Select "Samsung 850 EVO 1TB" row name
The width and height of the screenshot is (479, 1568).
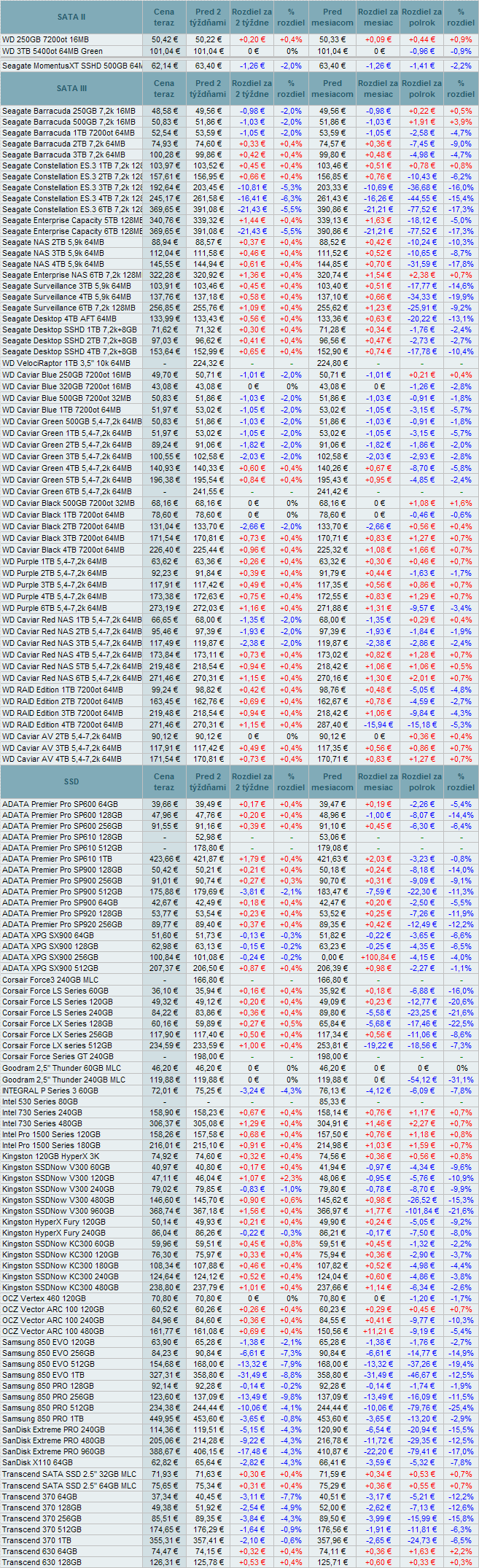point(45,1375)
